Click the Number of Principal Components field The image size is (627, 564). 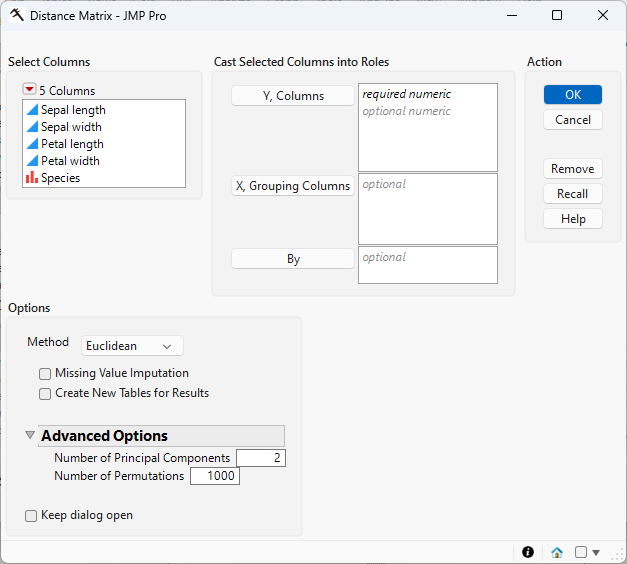click(260, 458)
